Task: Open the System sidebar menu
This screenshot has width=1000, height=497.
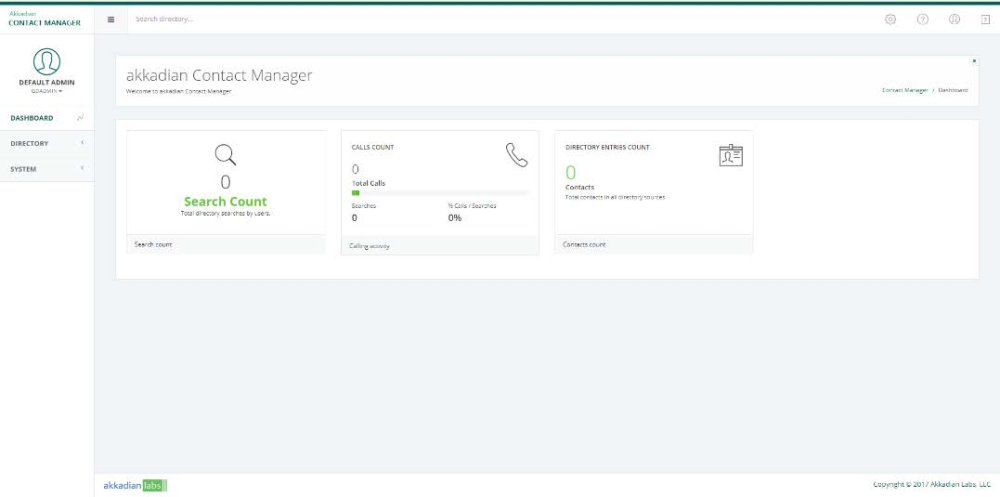Action: (47, 169)
